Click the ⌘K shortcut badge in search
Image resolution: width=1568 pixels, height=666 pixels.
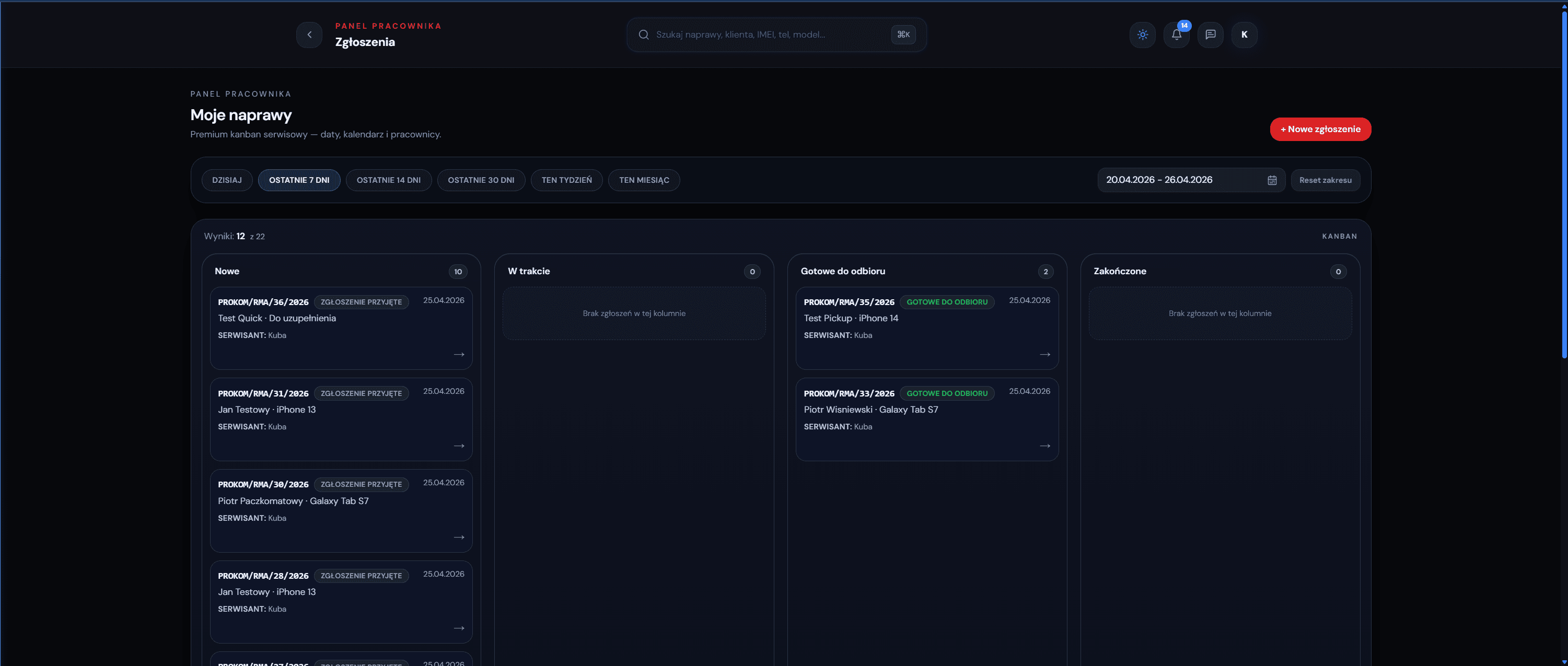pos(903,34)
